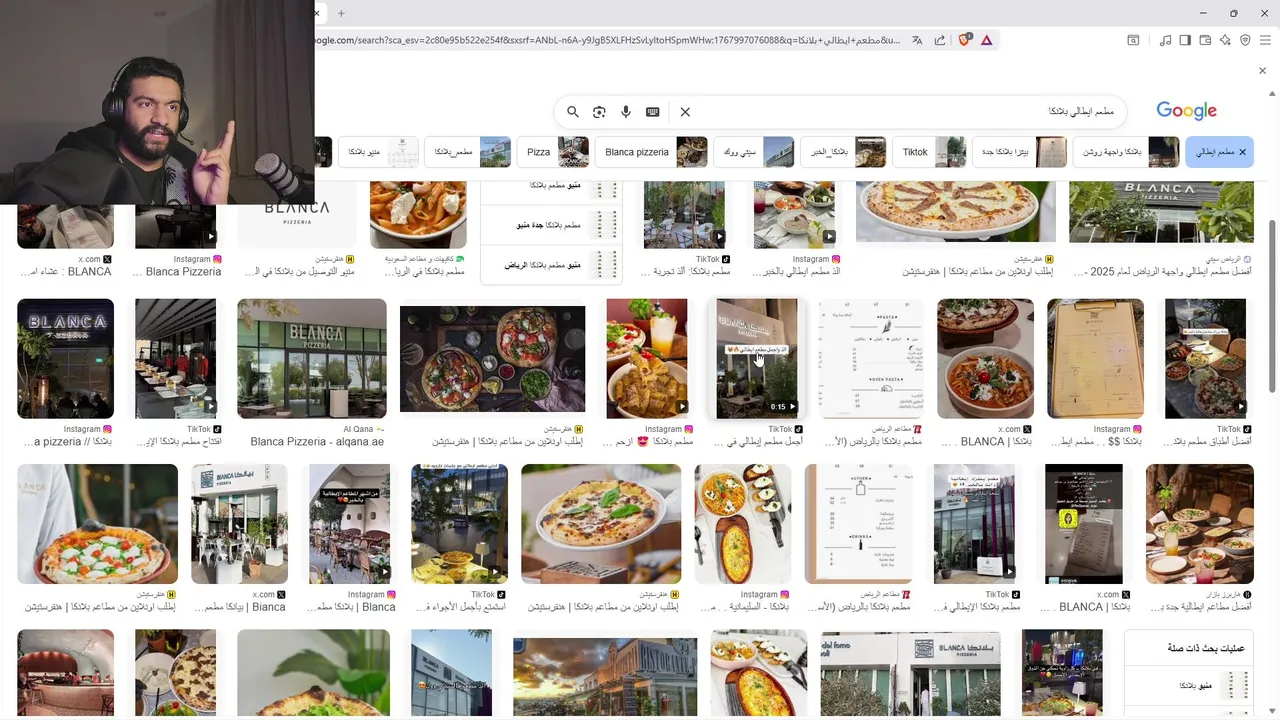Select the بلانكا واجهة روشن chip

tap(1127, 152)
